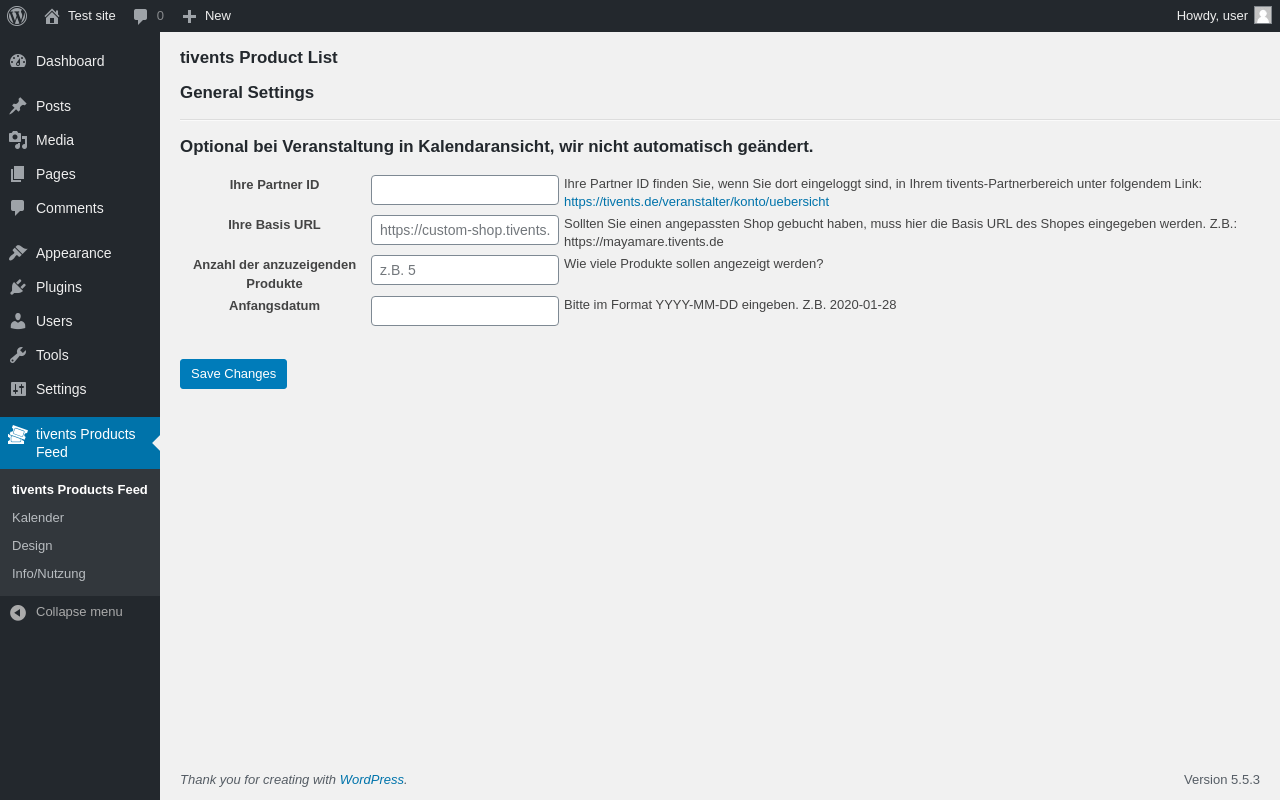1280x800 pixels.
Task: Focus the Ihre Basis URL field
Action: click(465, 230)
